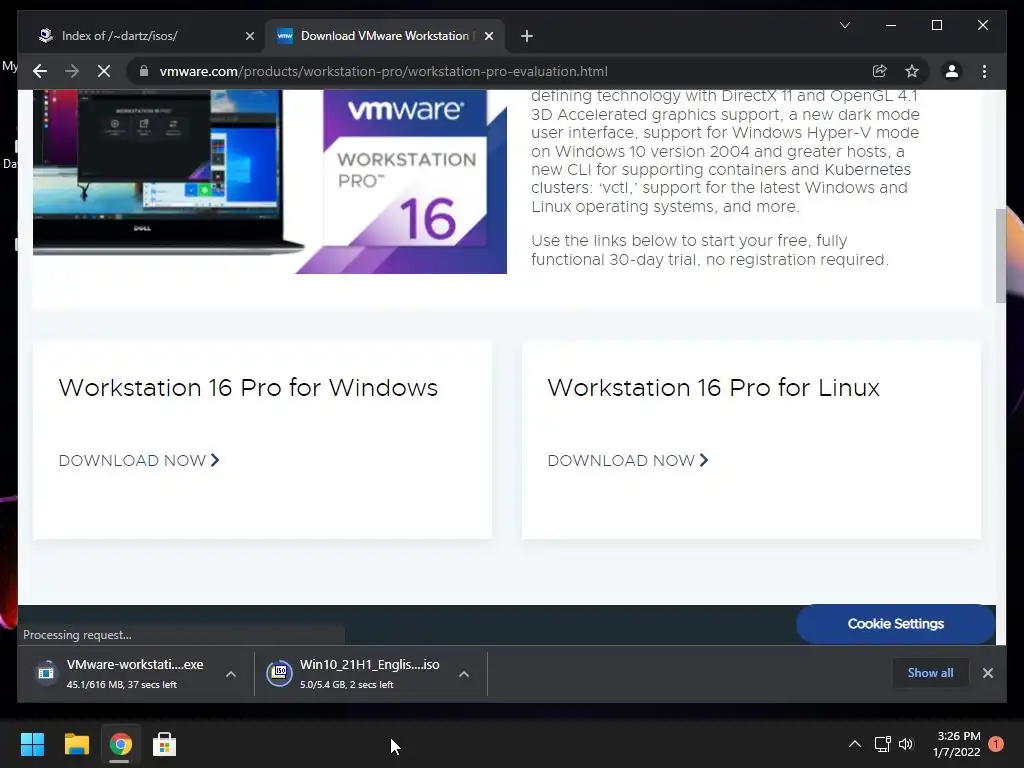Image resolution: width=1024 pixels, height=768 pixels.
Task: Go back to the previous page
Action: pos(40,71)
